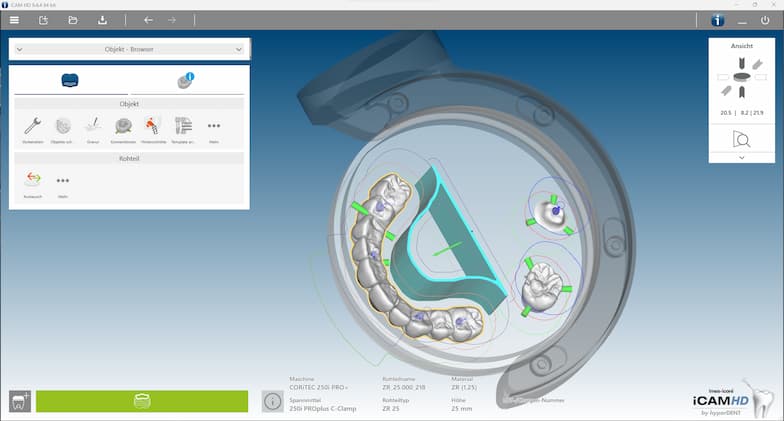Click the Template list icon
The width and height of the screenshot is (784, 421).
183,125
